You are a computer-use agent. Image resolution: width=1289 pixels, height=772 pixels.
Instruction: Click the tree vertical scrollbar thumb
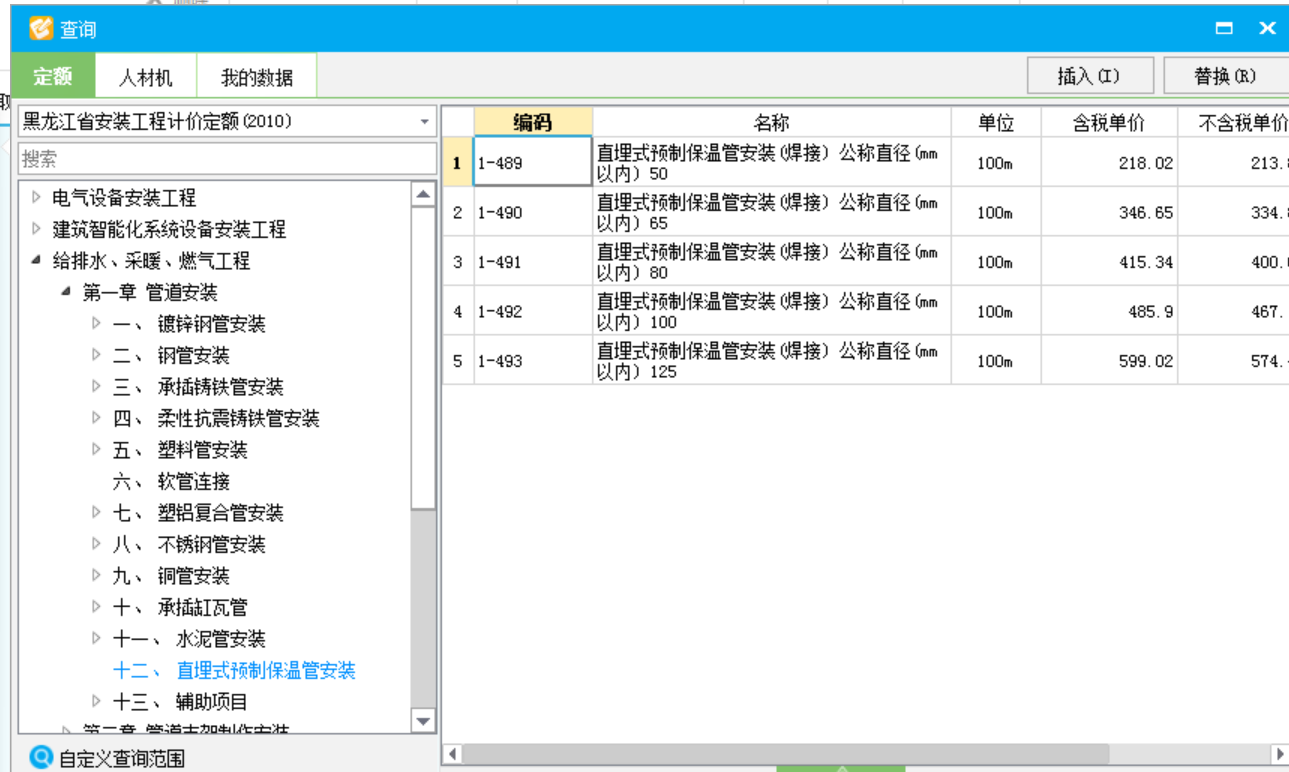click(423, 358)
